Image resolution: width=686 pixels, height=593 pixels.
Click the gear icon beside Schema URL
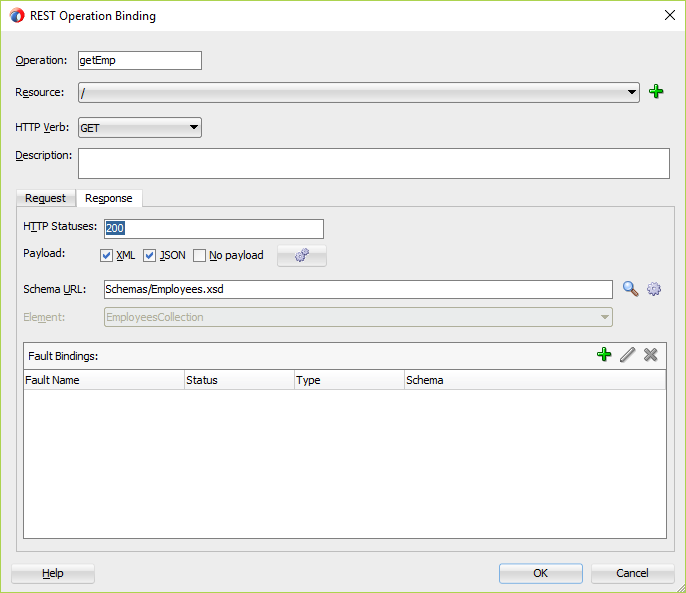[x=654, y=289]
